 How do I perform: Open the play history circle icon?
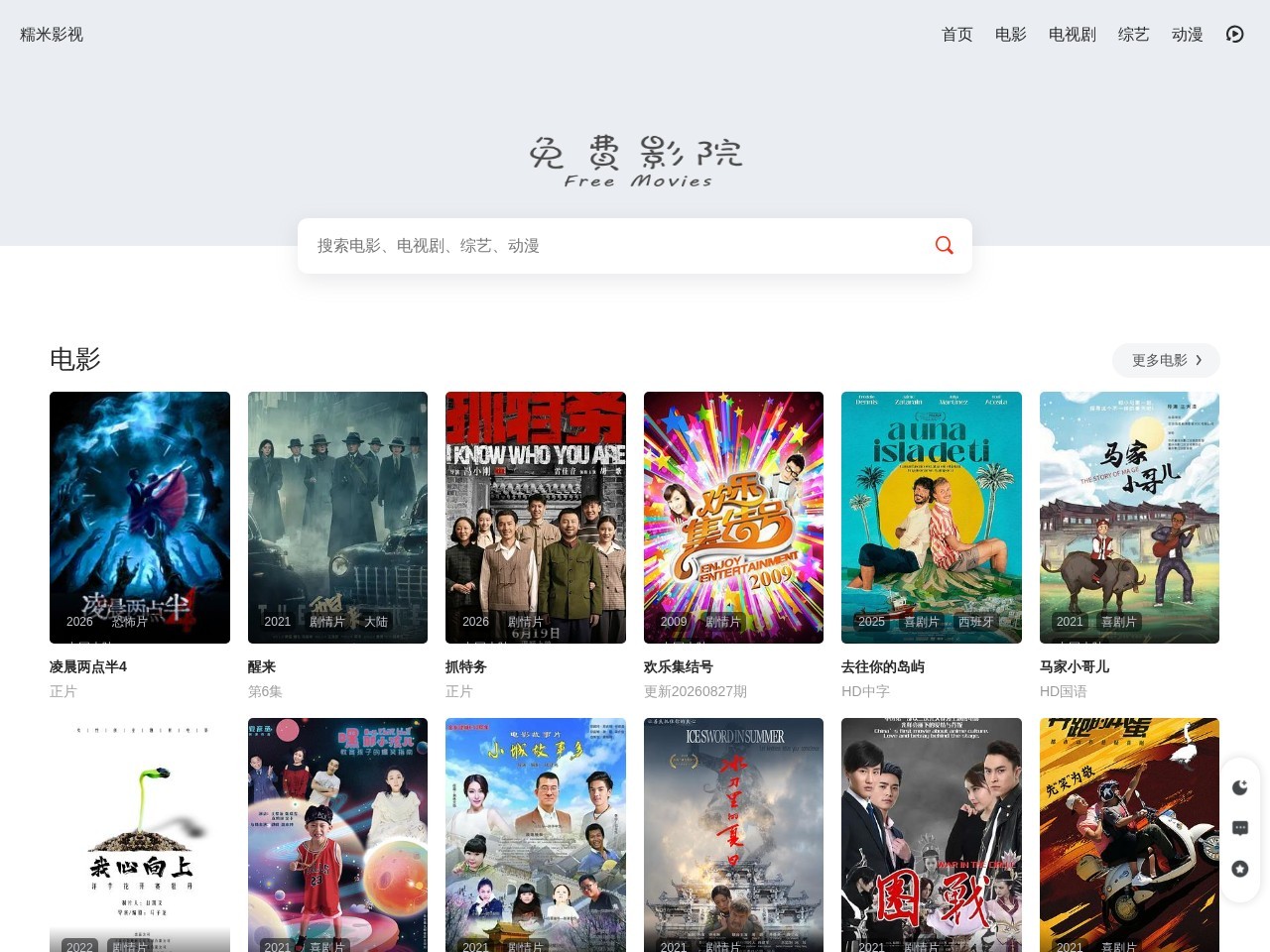(x=1234, y=35)
